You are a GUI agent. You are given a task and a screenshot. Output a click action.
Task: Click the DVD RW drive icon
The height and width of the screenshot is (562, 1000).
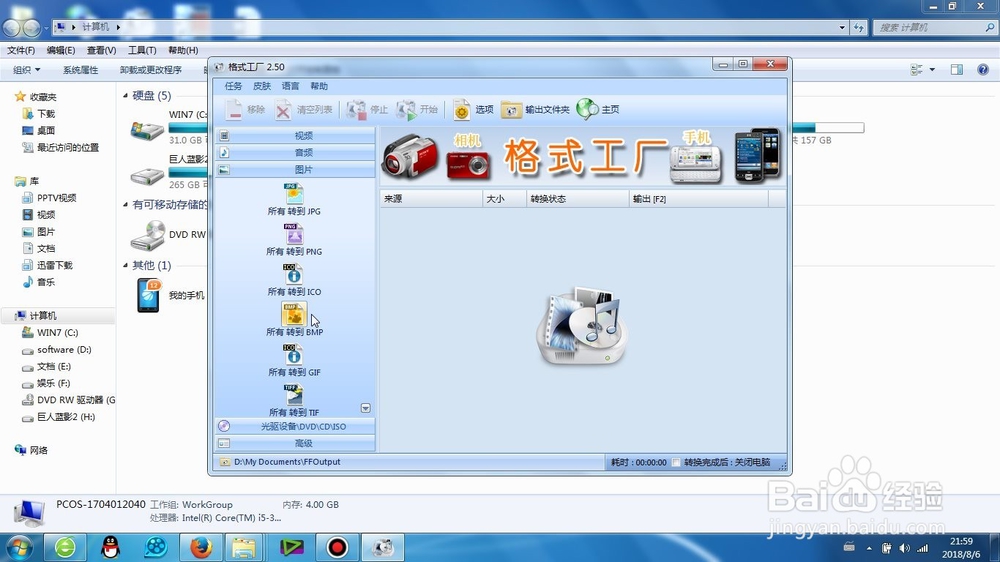pos(147,235)
